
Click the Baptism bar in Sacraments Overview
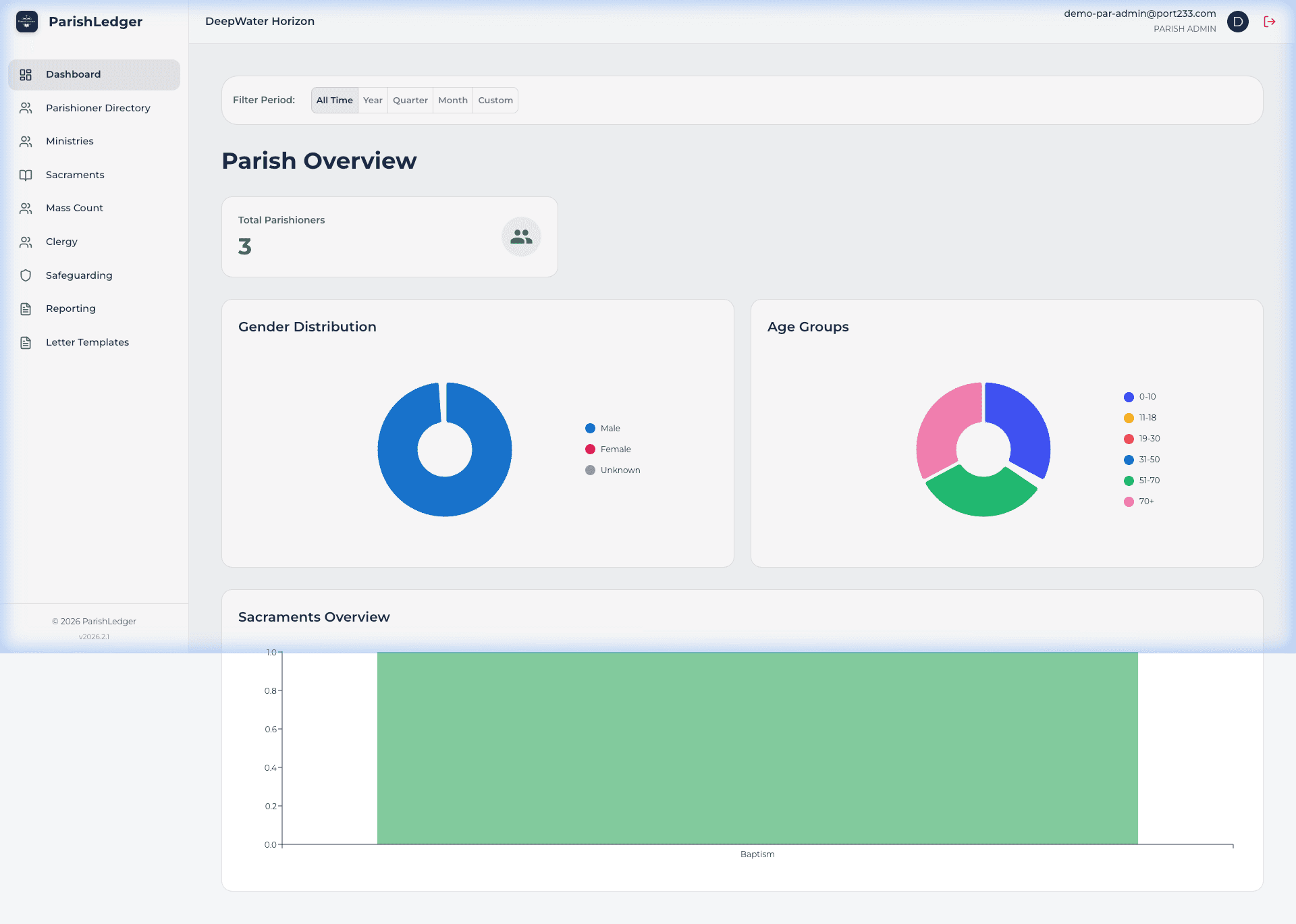[x=756, y=746]
